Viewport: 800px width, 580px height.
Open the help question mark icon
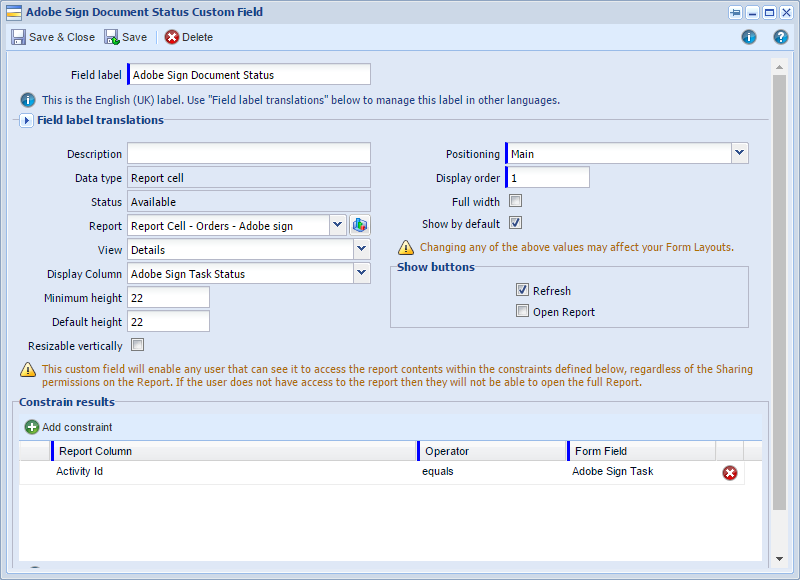point(781,37)
